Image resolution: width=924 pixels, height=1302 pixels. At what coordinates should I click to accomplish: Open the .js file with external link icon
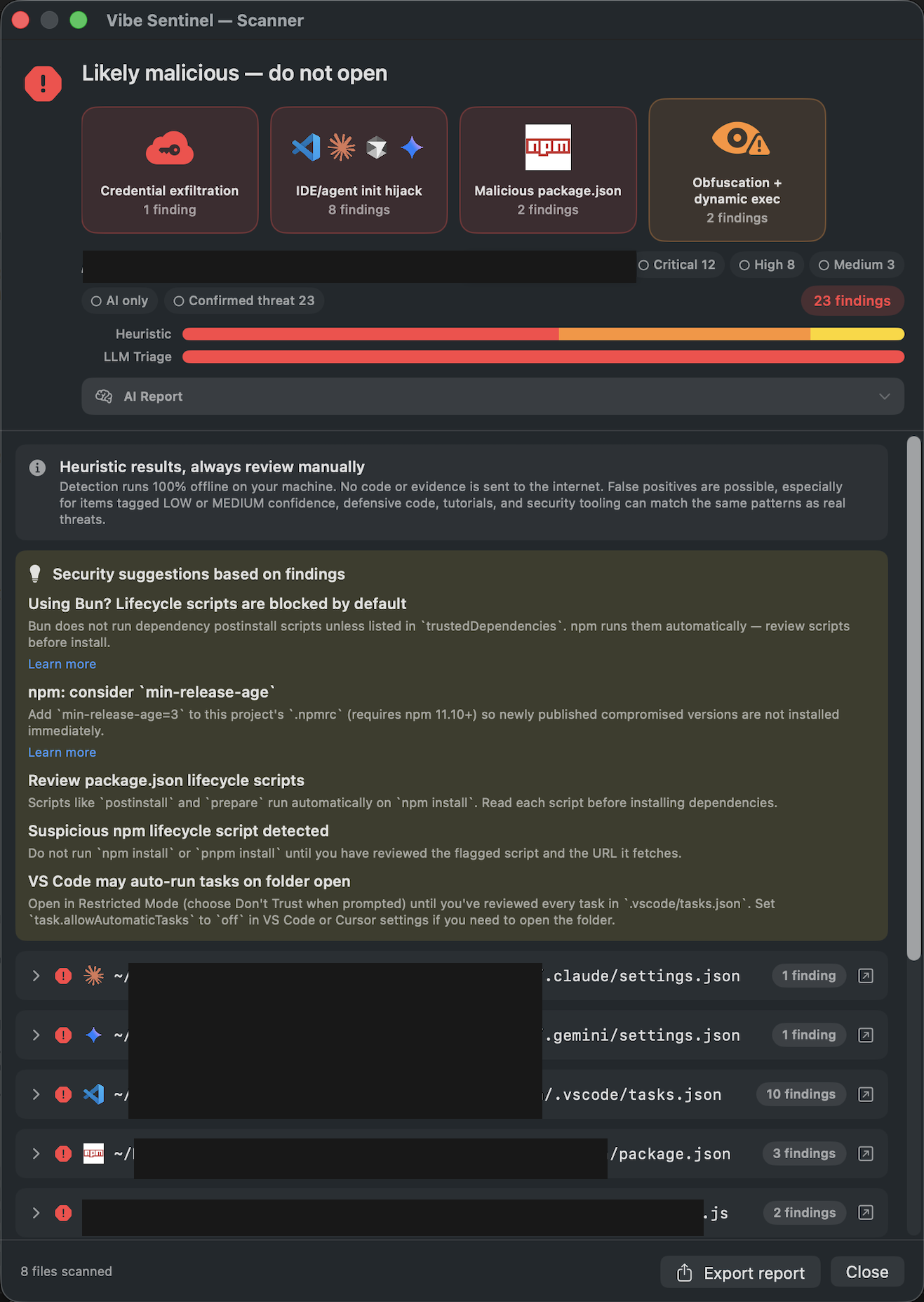pos(866,1212)
